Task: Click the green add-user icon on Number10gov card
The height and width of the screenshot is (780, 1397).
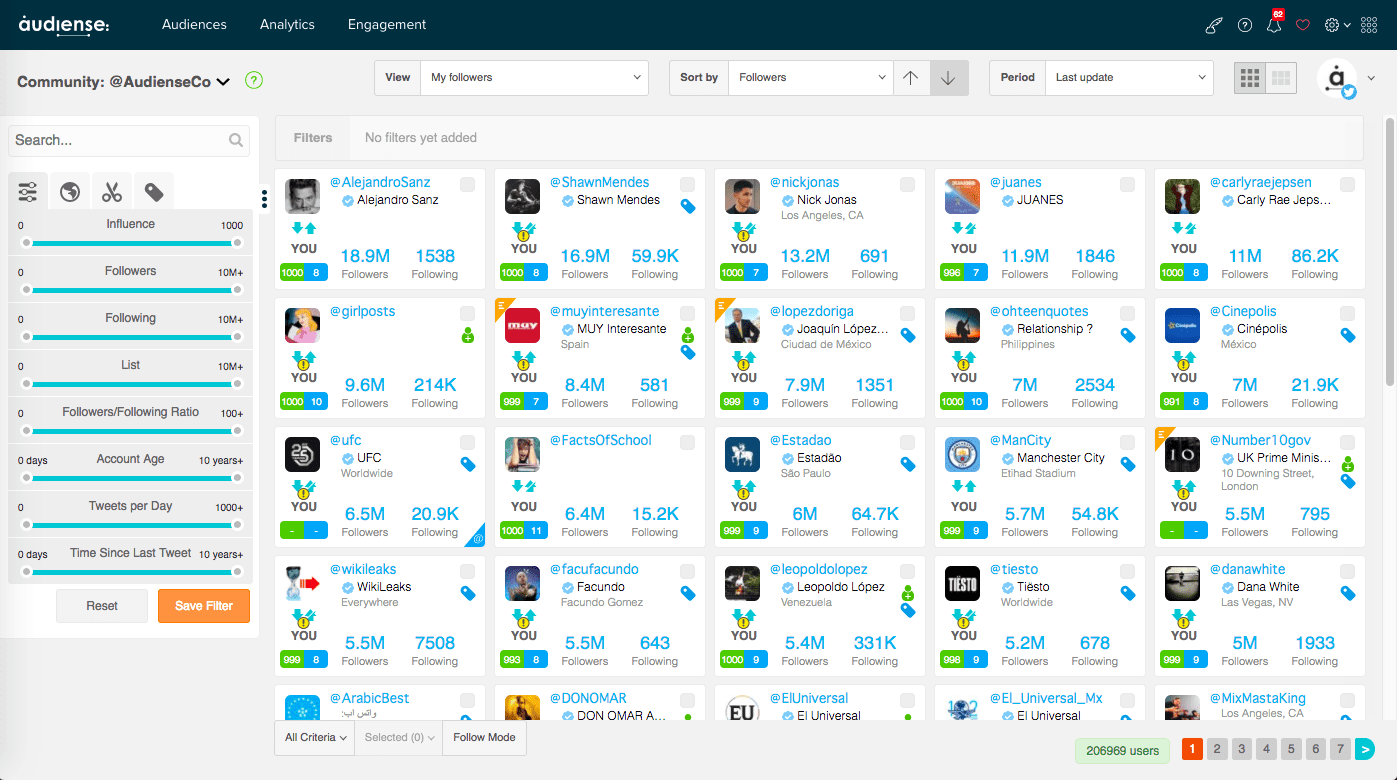Action: click(x=1348, y=465)
